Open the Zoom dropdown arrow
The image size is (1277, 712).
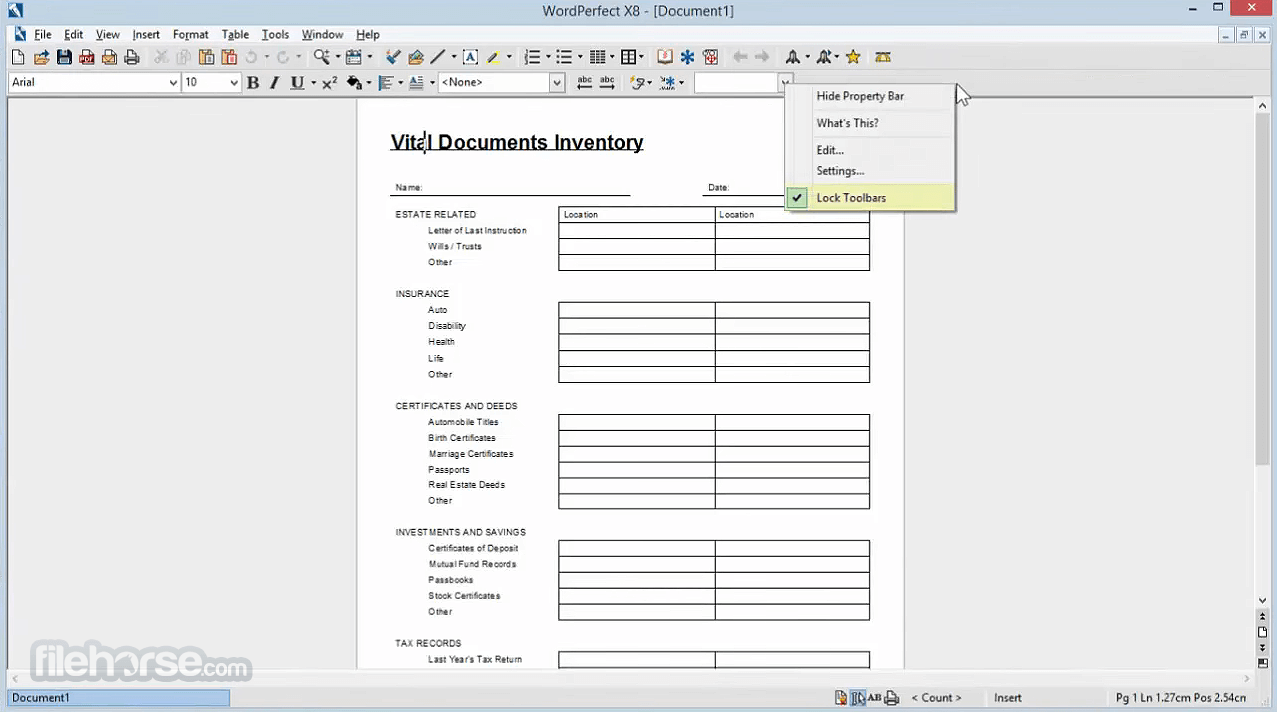pyautogui.click(x=337, y=58)
